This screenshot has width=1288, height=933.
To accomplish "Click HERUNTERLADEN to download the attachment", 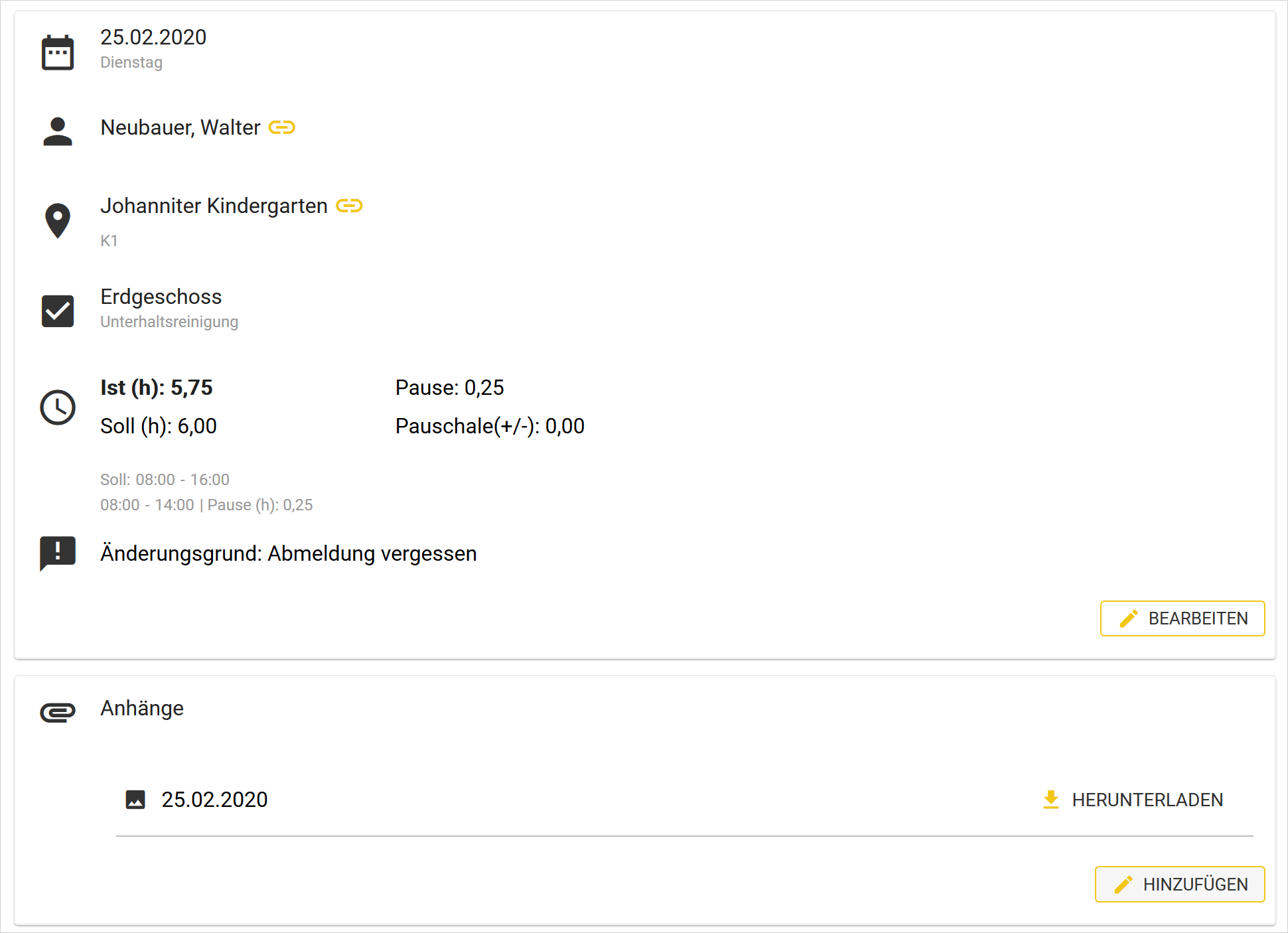I will [x=1147, y=800].
